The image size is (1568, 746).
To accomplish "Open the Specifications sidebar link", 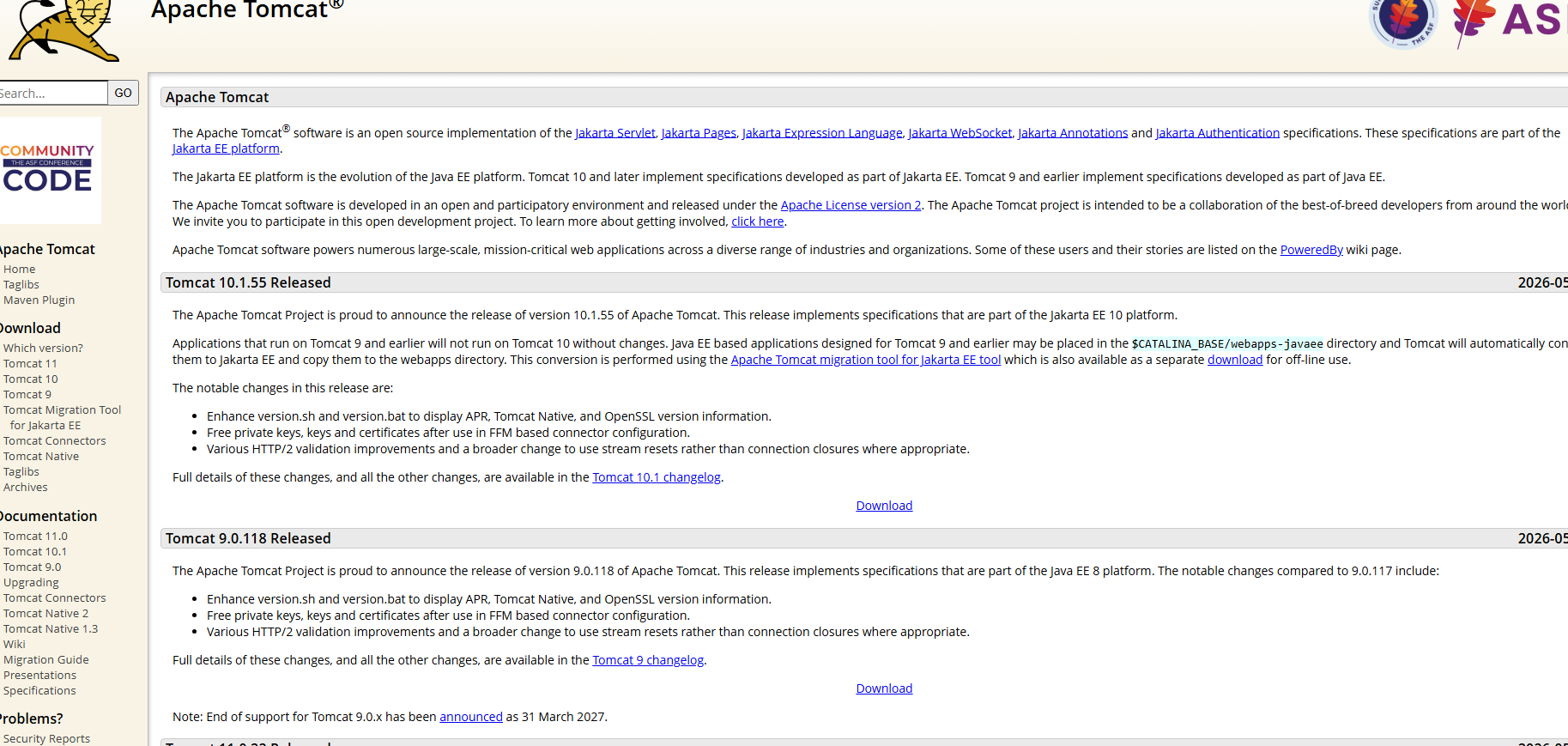I will point(39,691).
